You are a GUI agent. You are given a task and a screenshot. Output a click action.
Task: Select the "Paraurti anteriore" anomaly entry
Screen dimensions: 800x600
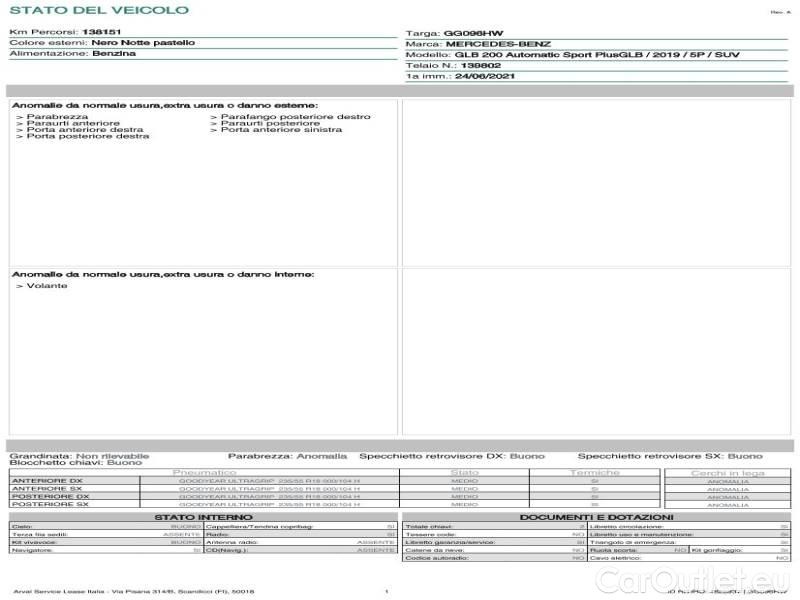click(x=73, y=123)
